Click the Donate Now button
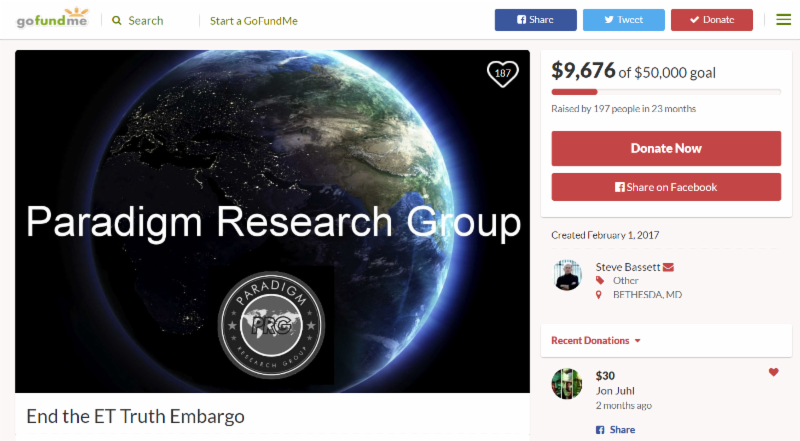 (x=666, y=149)
